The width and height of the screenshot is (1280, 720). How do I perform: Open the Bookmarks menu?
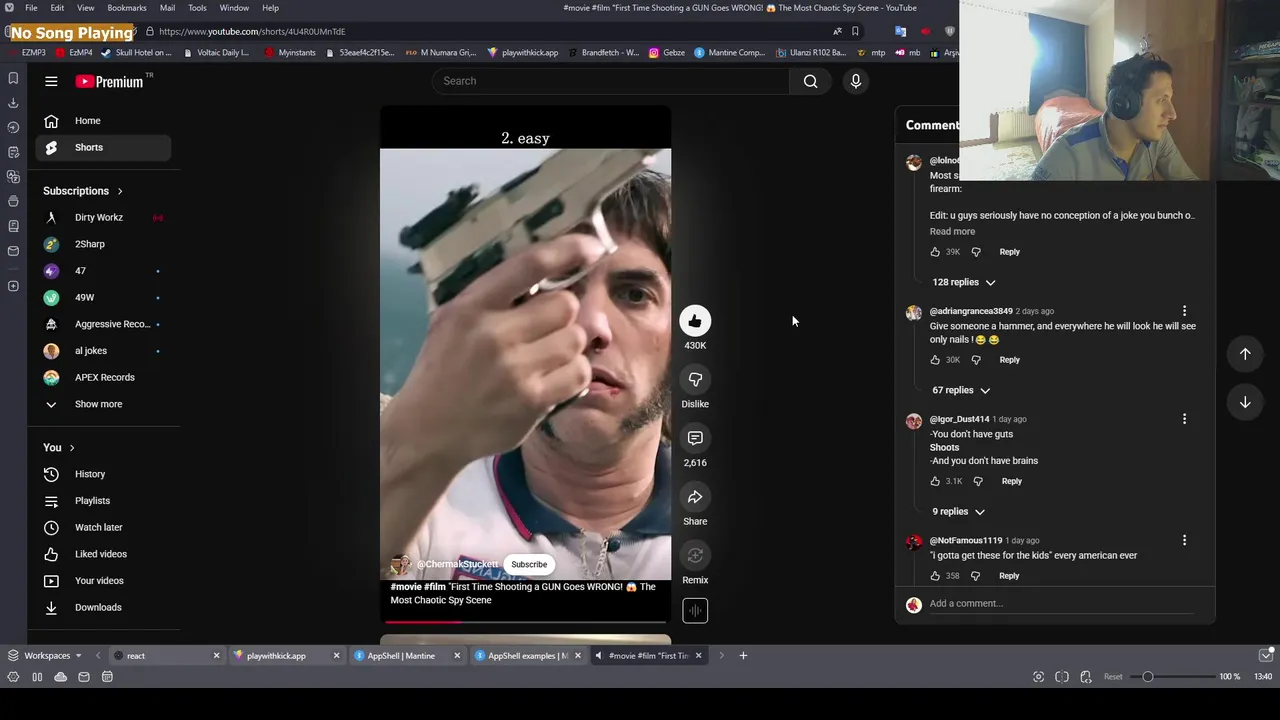(127, 8)
